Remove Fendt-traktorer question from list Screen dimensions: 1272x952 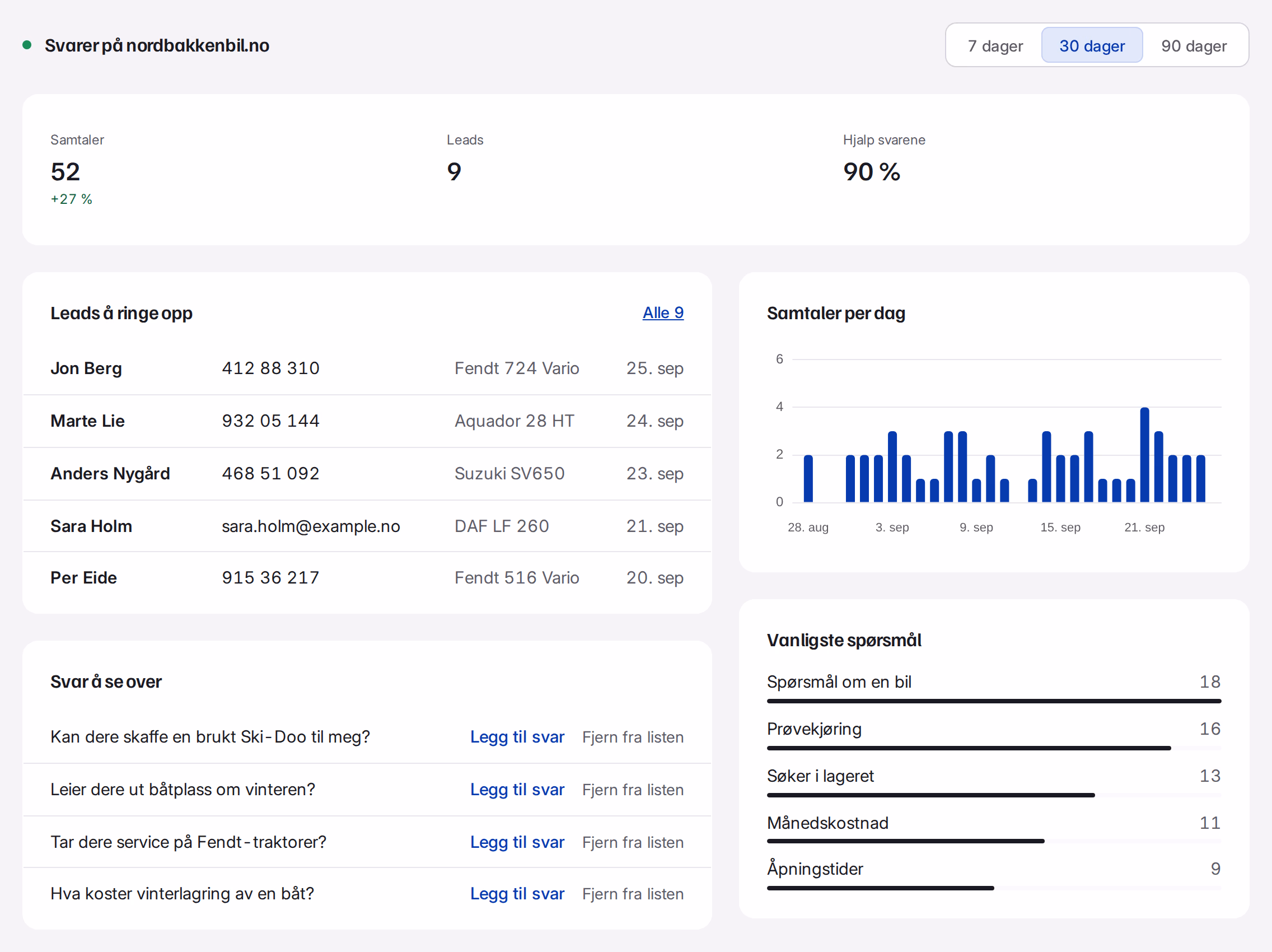tap(633, 842)
